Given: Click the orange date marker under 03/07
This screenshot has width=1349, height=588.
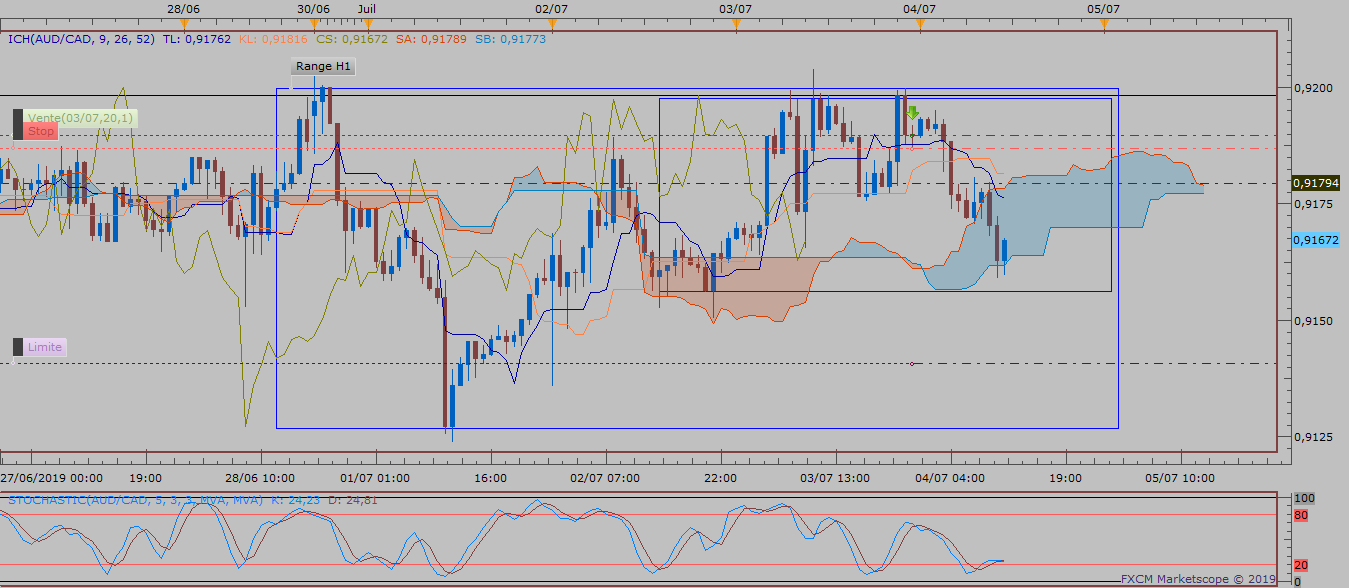Looking at the screenshot, I should point(736,24).
